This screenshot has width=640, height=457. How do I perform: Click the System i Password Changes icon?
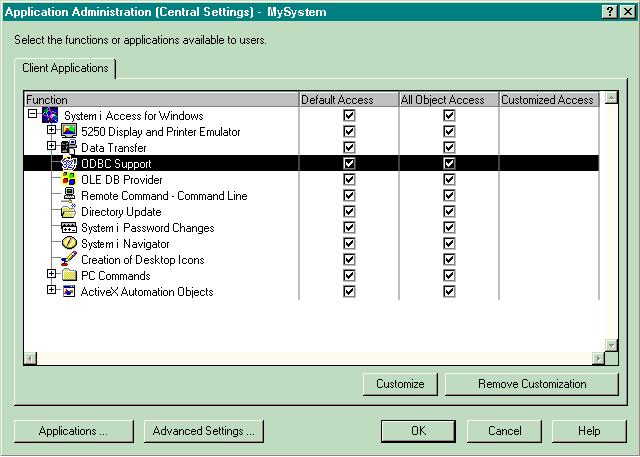click(69, 227)
